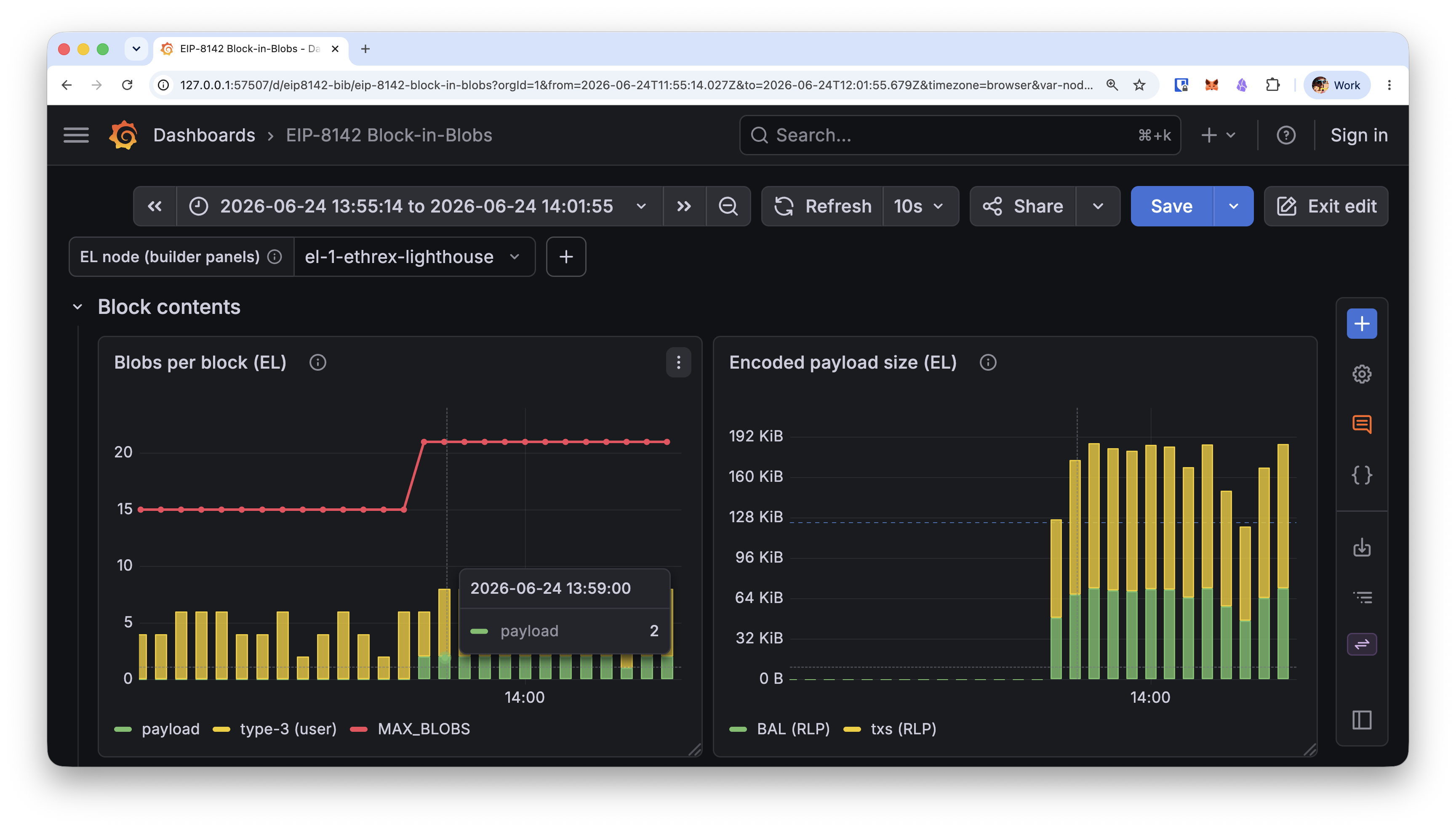Click the browser address bar URL

pyautogui.click(x=636, y=85)
